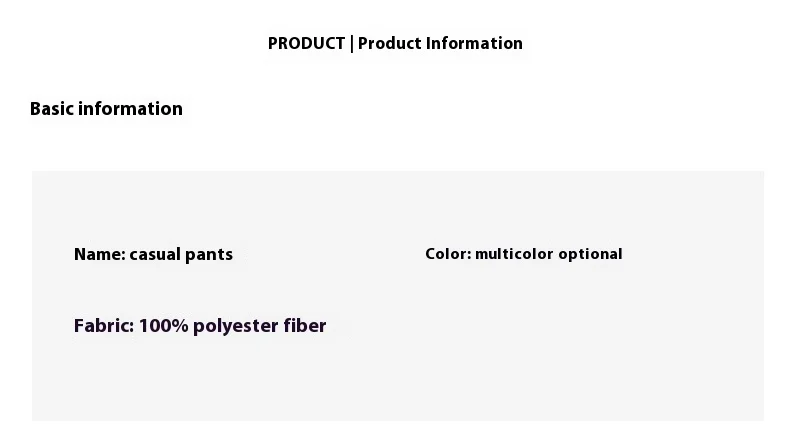Click the word Information in the header
Viewport: 790px width, 441px height.
[x=474, y=43]
